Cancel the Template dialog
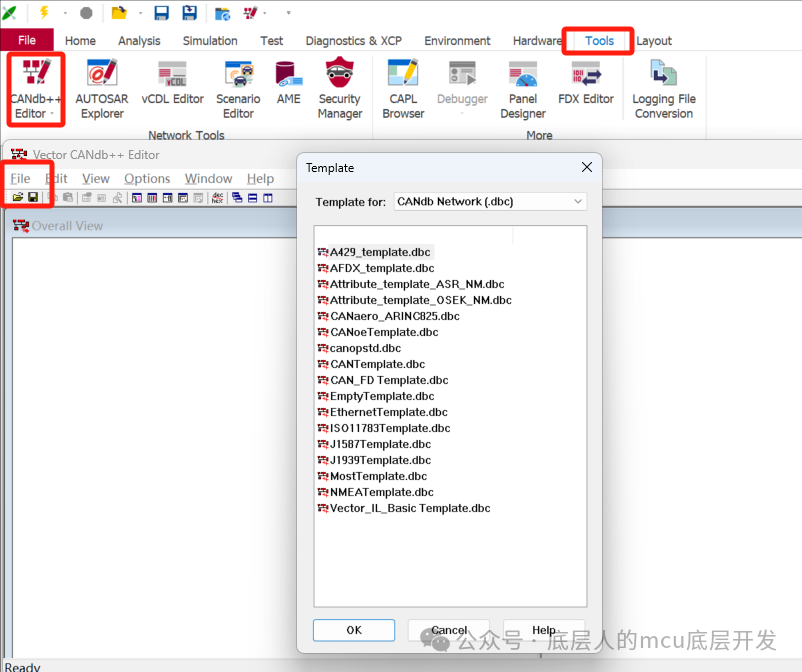The image size is (802, 672). coord(449,630)
